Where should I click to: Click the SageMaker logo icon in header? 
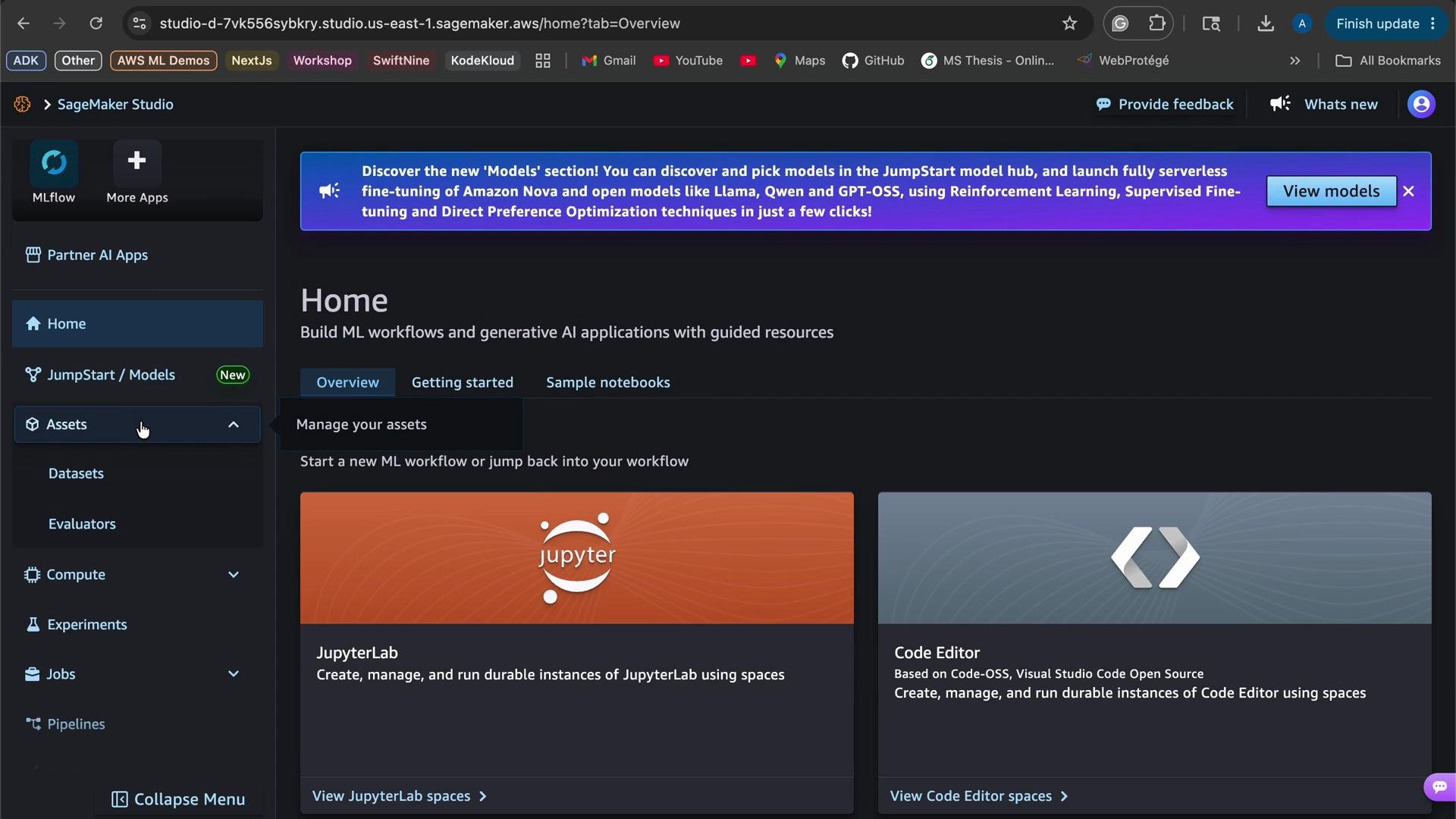click(x=22, y=104)
